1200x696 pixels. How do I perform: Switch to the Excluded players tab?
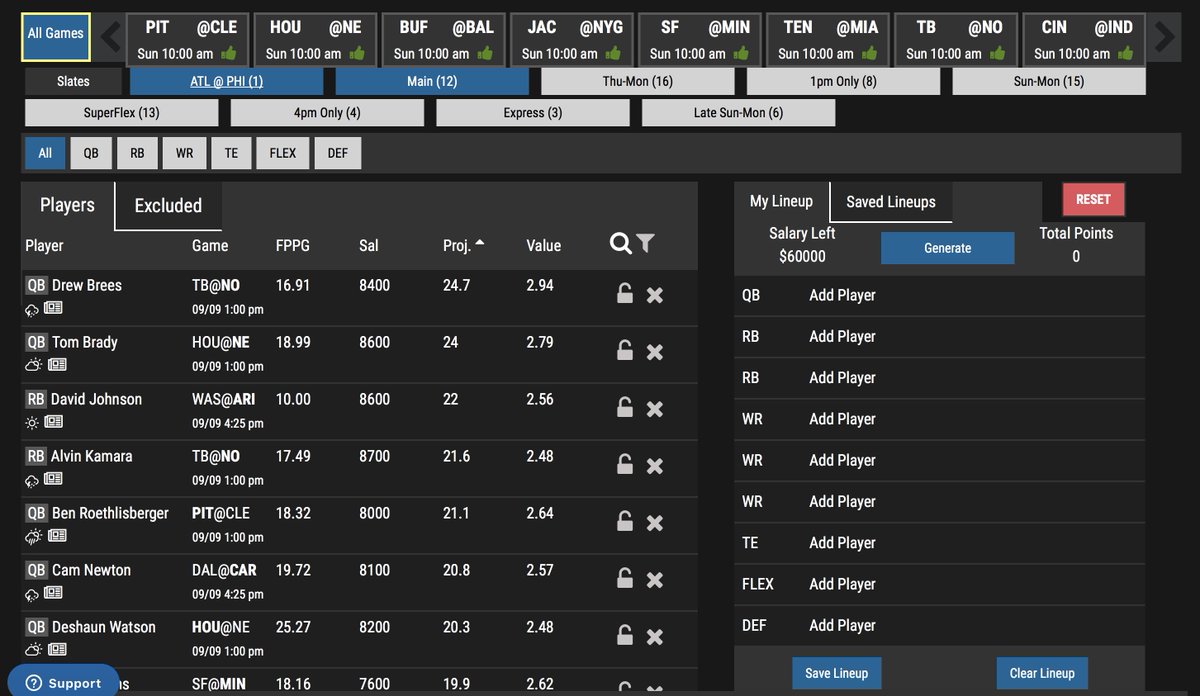[168, 206]
